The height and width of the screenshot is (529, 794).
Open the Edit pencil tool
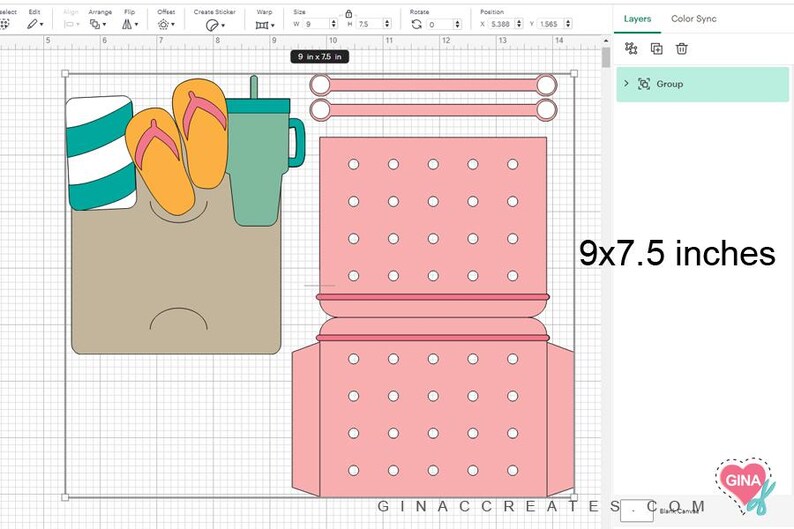coord(34,24)
